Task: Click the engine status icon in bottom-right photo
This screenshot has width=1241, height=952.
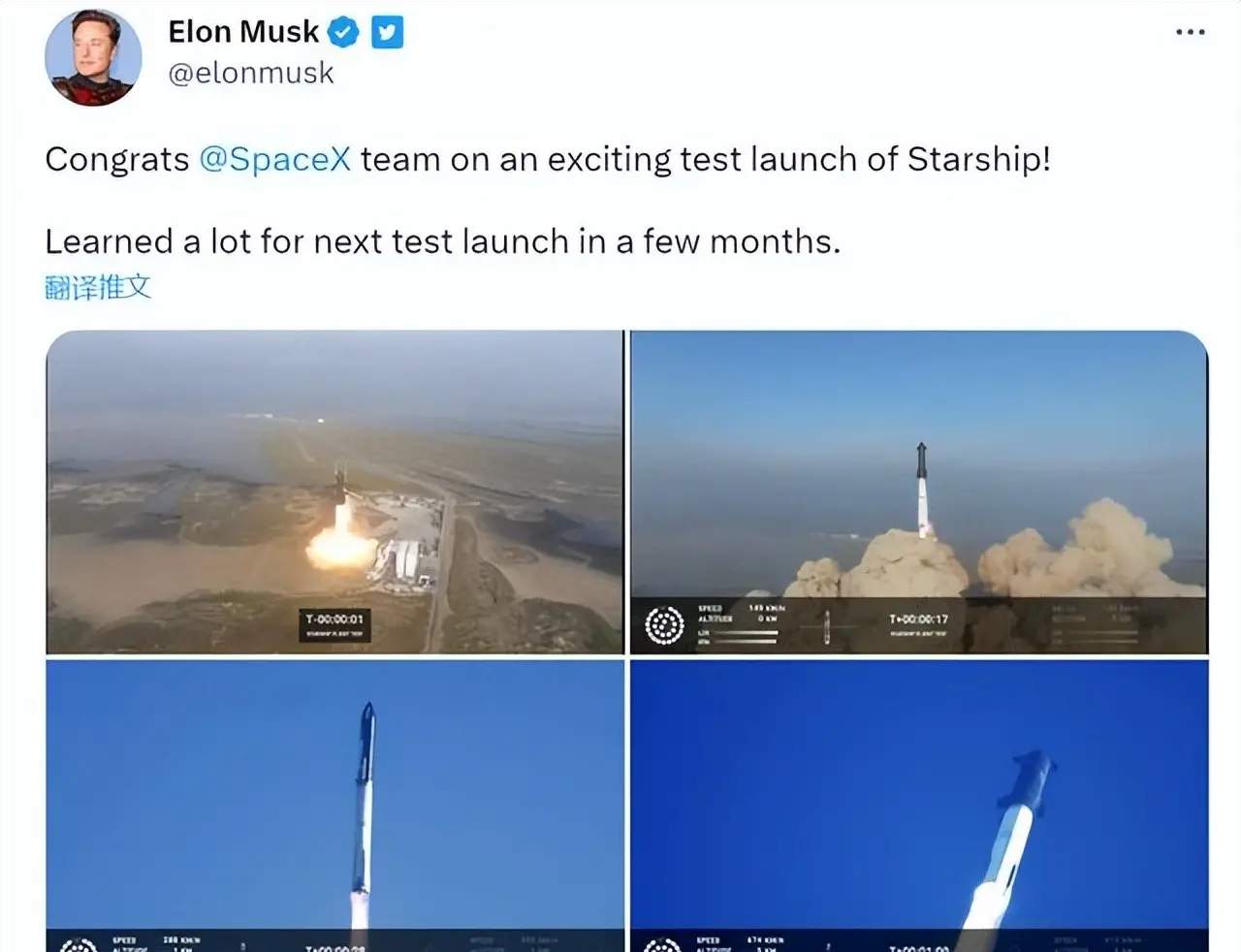Action: click(x=663, y=945)
